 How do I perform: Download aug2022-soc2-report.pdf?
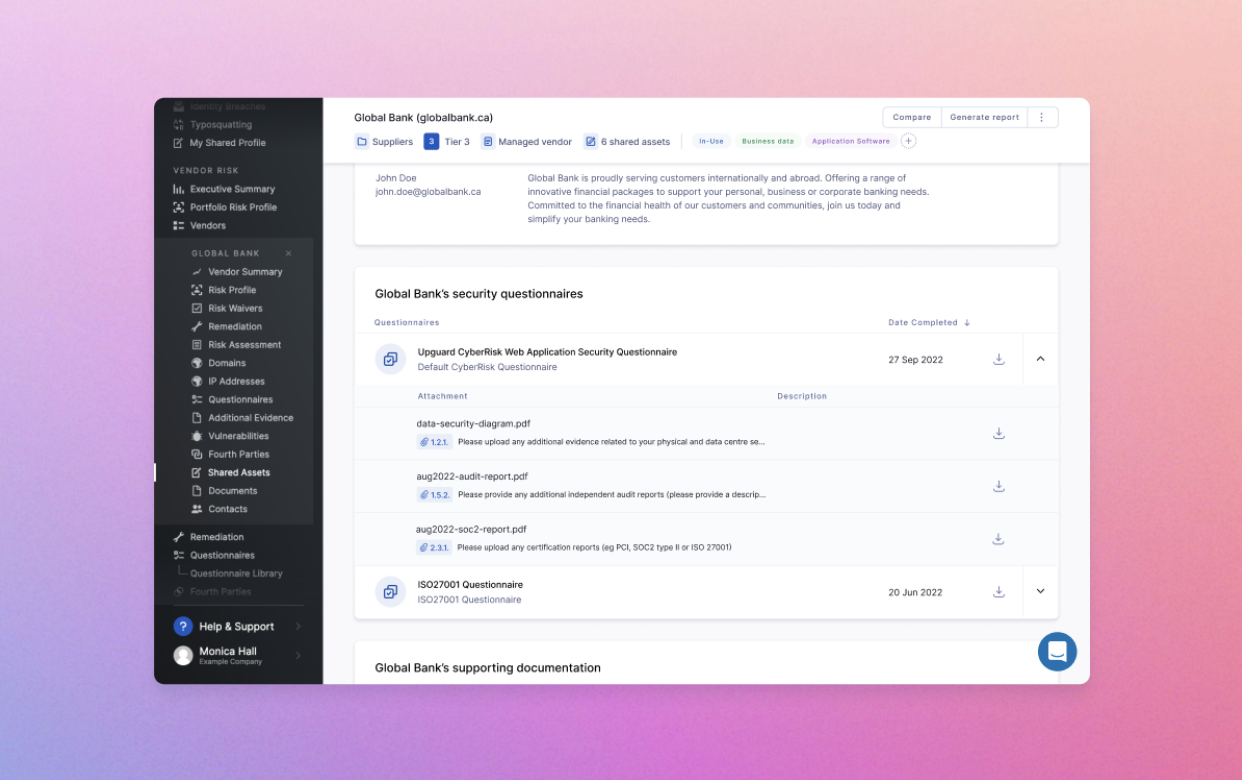(x=998, y=539)
